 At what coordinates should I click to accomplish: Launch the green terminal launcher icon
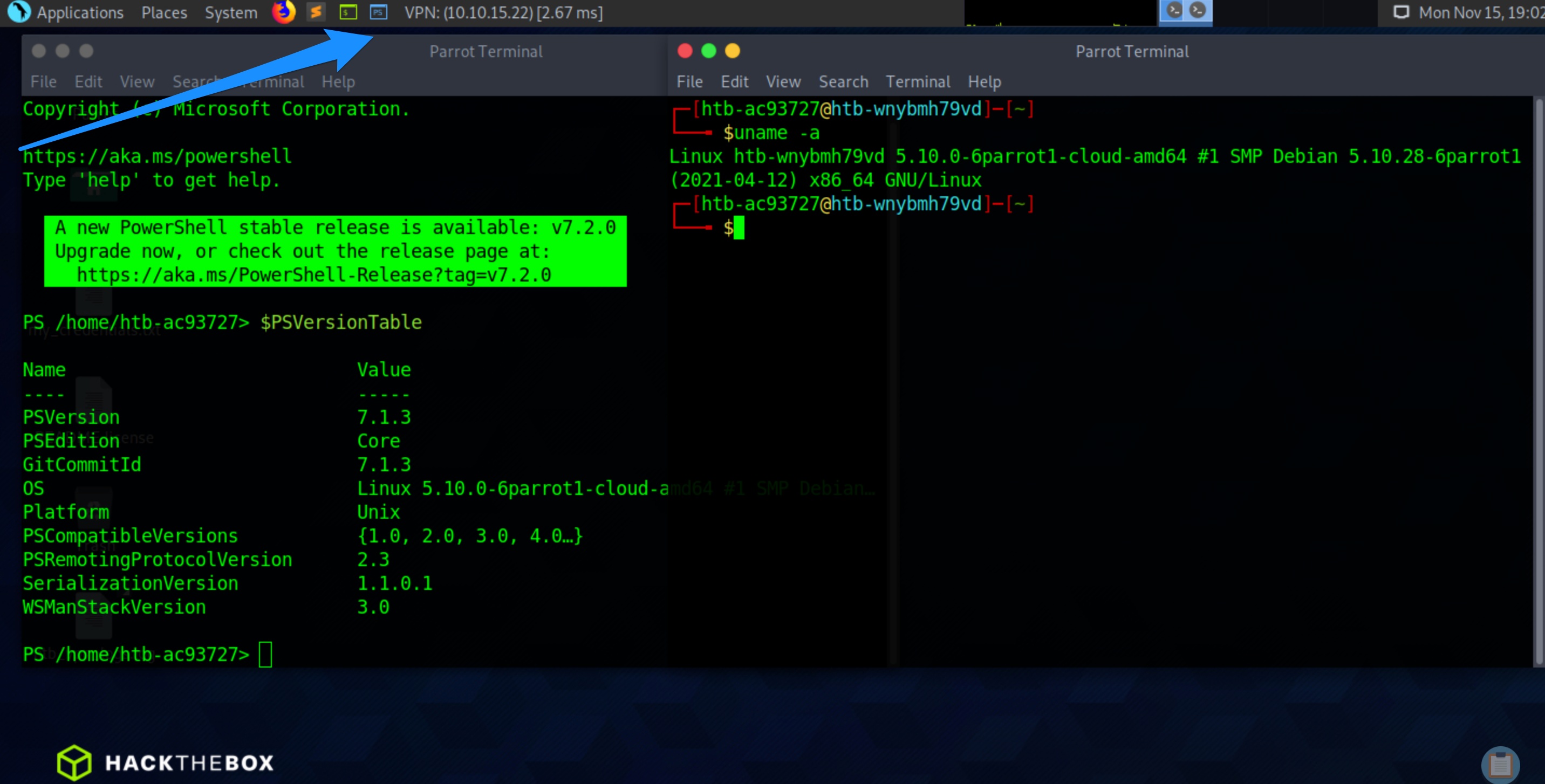click(x=348, y=12)
